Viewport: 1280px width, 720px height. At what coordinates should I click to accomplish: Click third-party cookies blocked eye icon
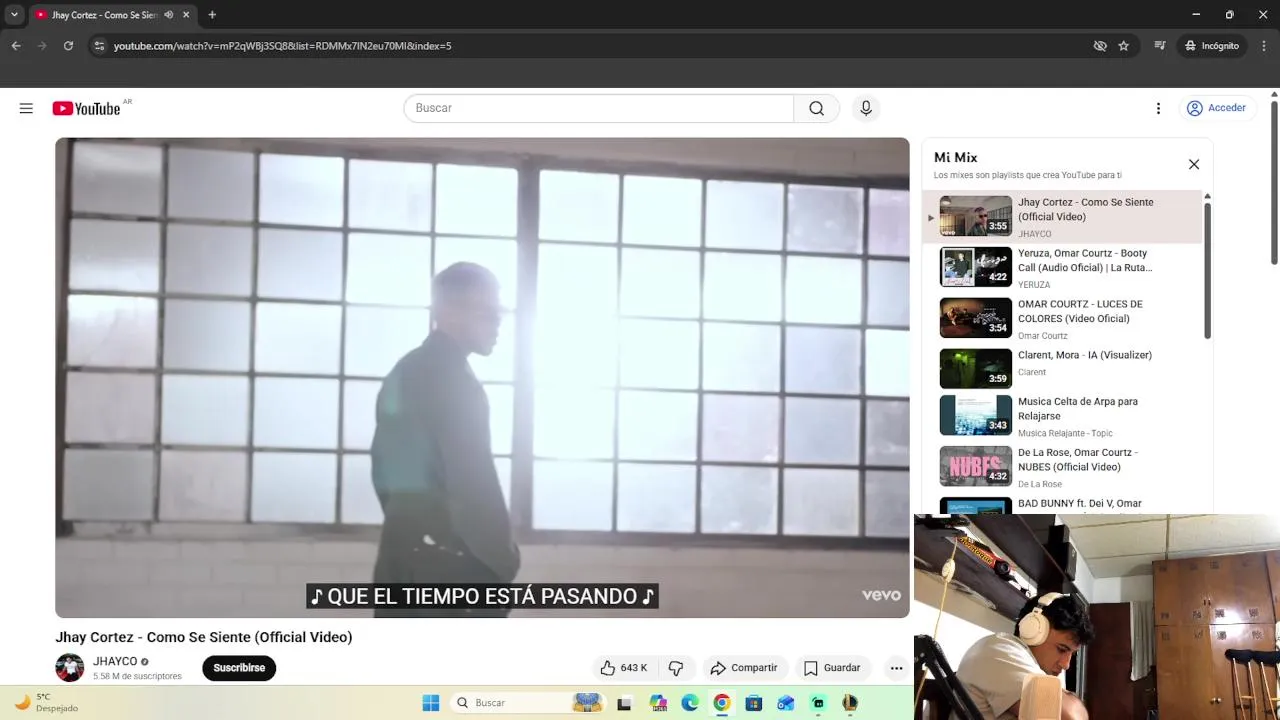(x=1100, y=46)
